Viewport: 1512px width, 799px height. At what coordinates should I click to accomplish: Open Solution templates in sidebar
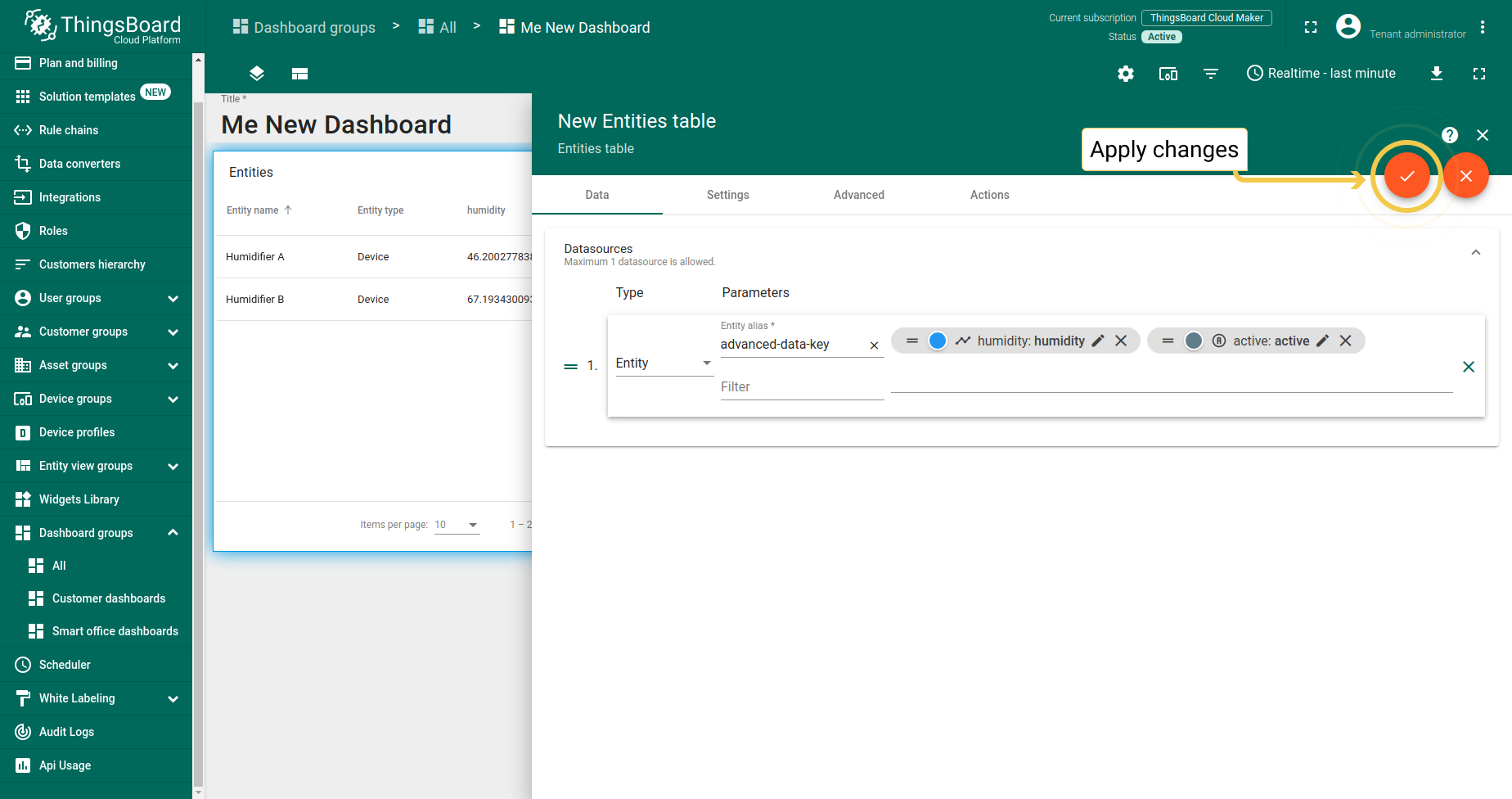[x=96, y=97]
